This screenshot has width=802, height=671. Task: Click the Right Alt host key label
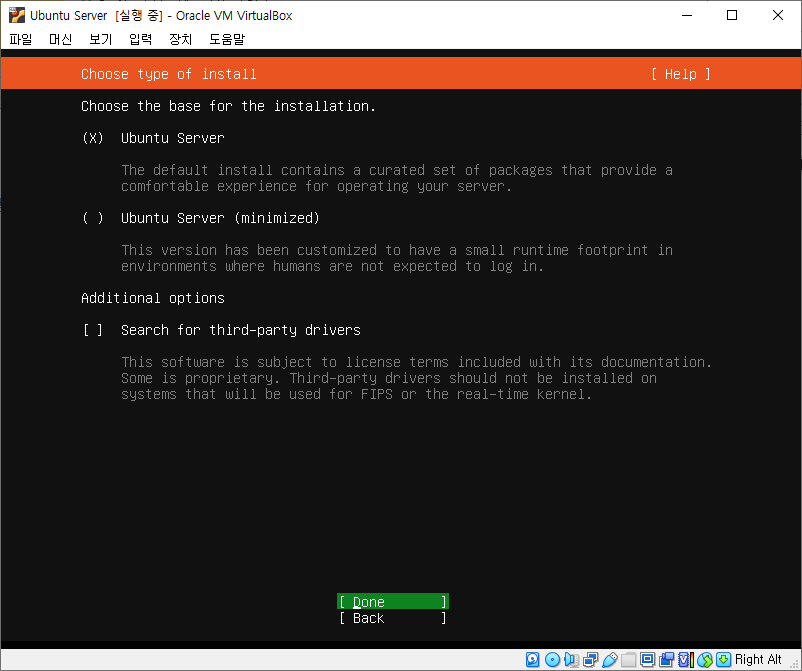click(x=758, y=660)
